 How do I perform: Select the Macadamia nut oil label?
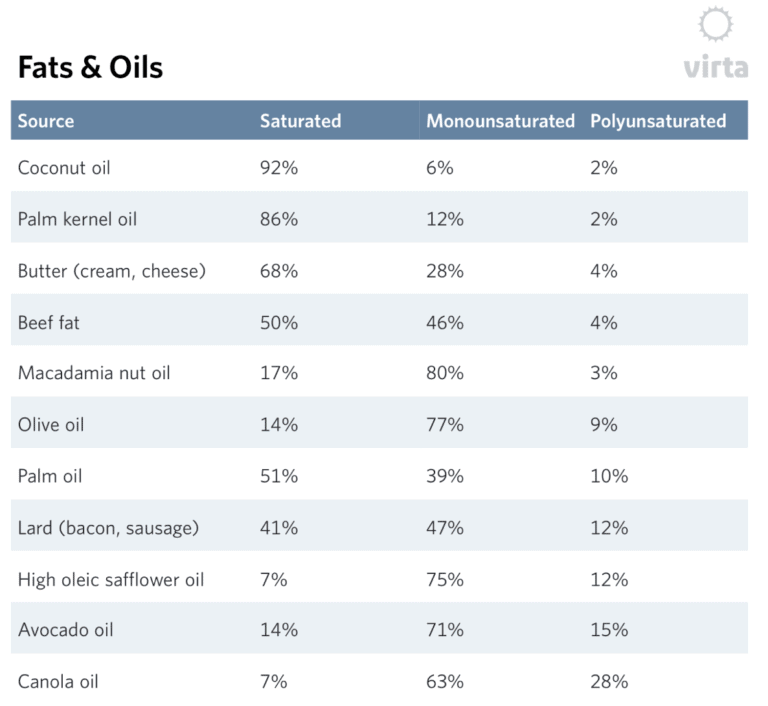(x=94, y=373)
